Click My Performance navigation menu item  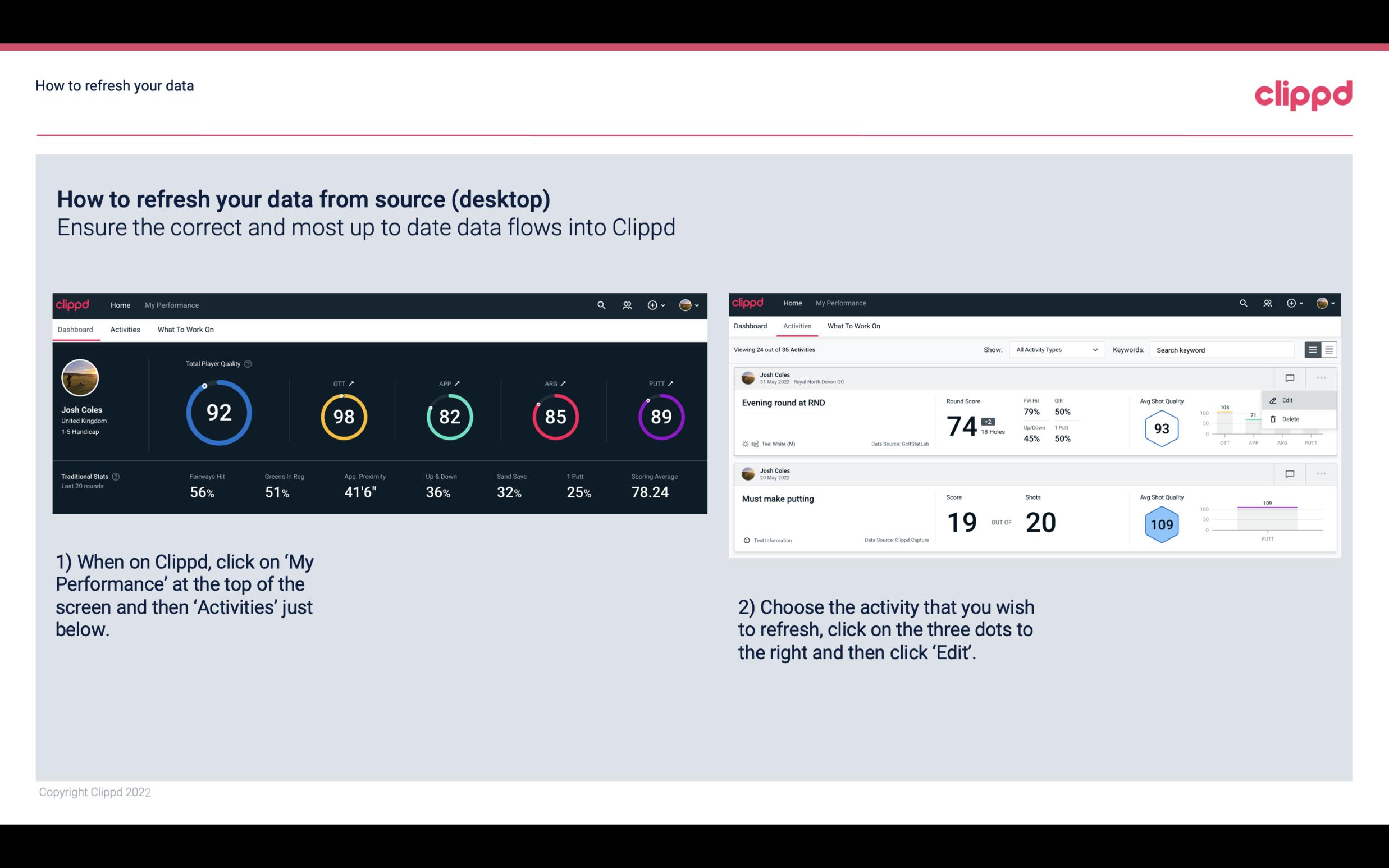[171, 305]
